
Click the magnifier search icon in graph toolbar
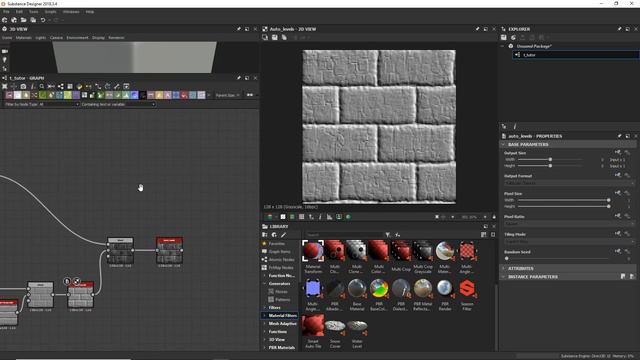[42, 87]
